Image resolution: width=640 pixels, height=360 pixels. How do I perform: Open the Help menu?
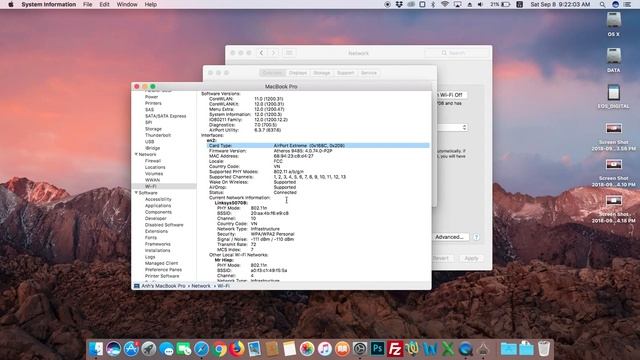151,4
